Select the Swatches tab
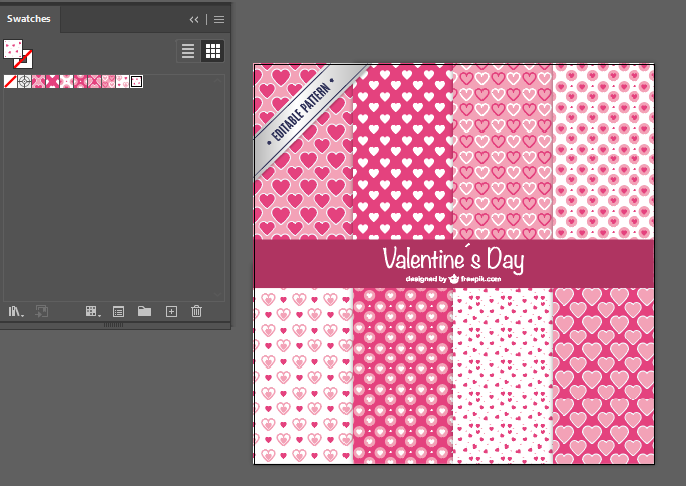The height and width of the screenshot is (486, 686). [29, 19]
